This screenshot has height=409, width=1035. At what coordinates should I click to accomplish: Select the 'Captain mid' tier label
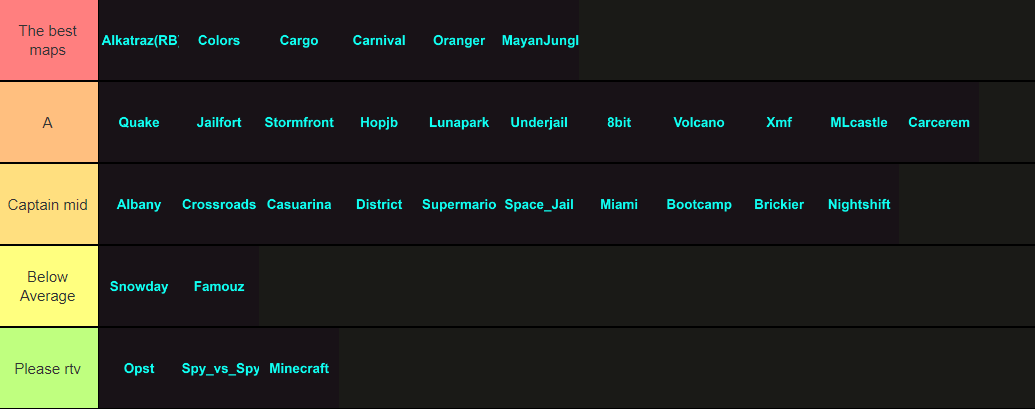pos(48,205)
